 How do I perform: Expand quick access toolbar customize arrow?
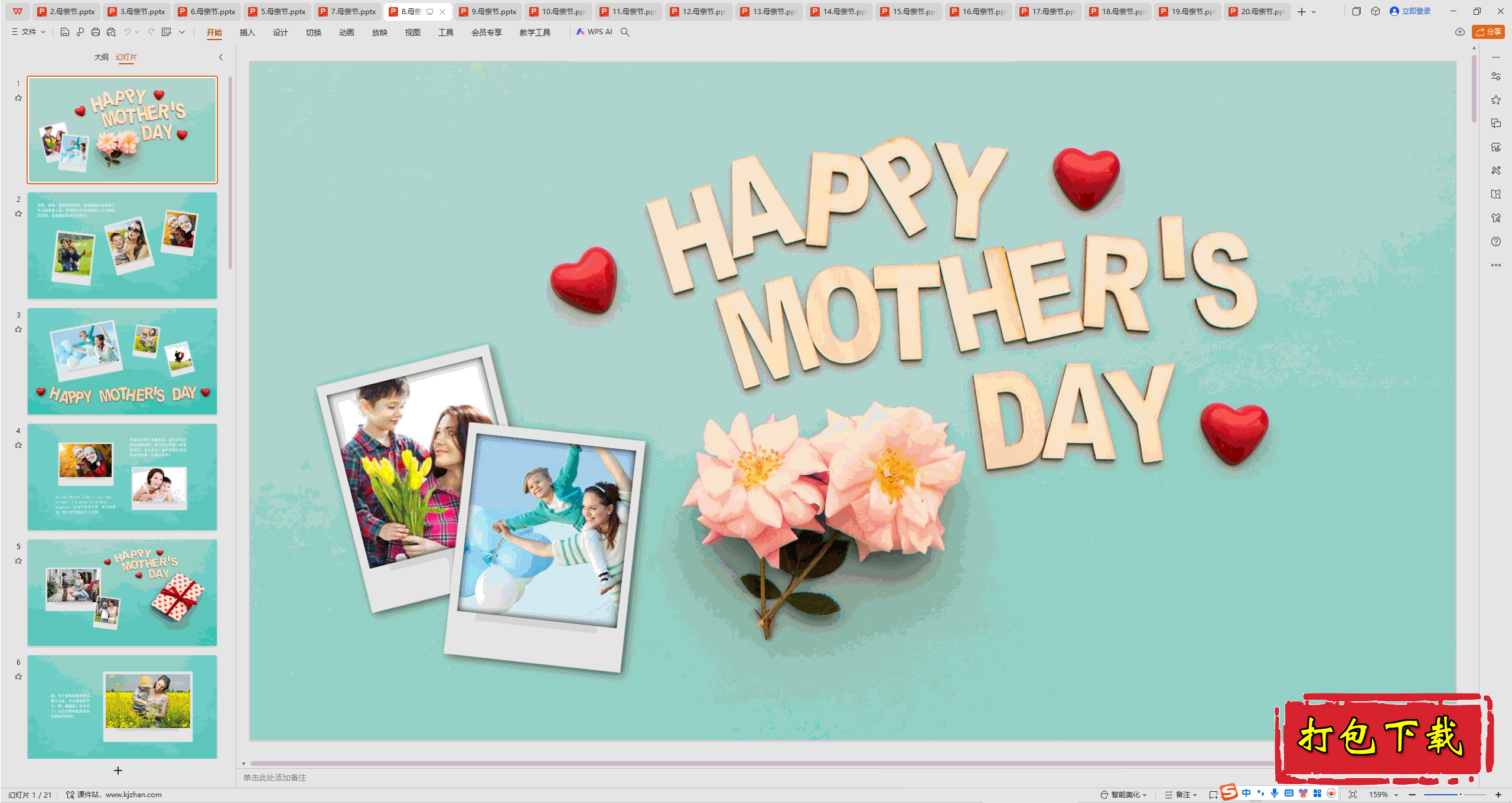(x=182, y=32)
